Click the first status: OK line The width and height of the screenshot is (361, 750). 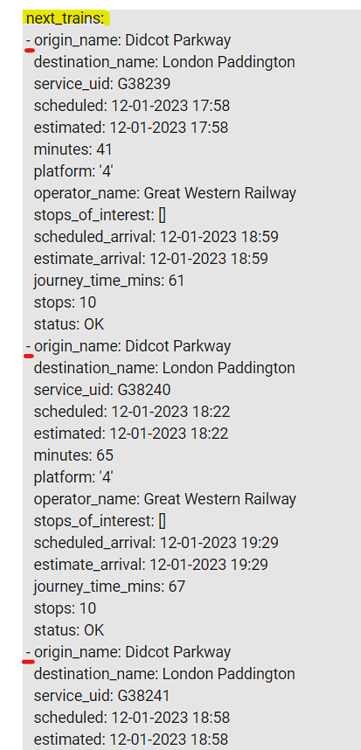[x=69, y=324]
